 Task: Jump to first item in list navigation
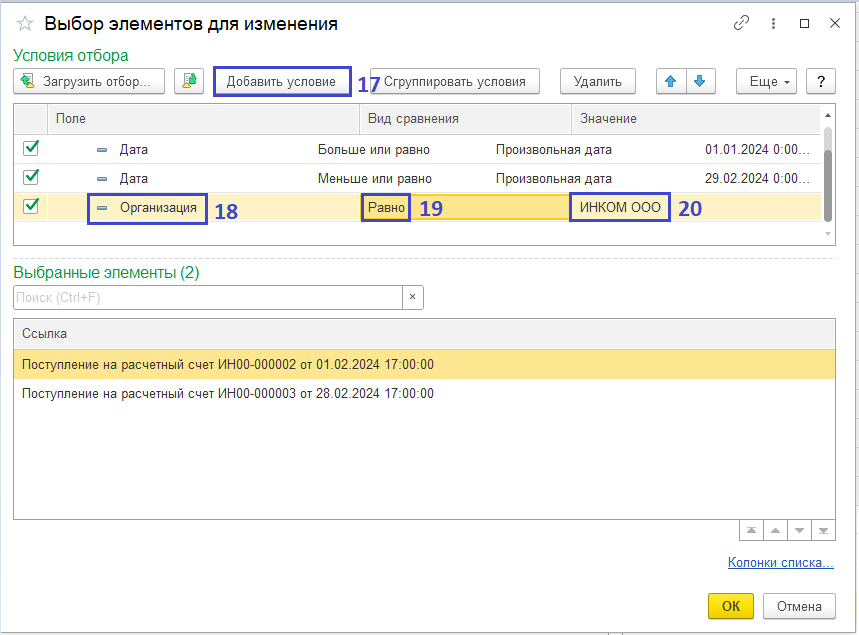click(750, 531)
